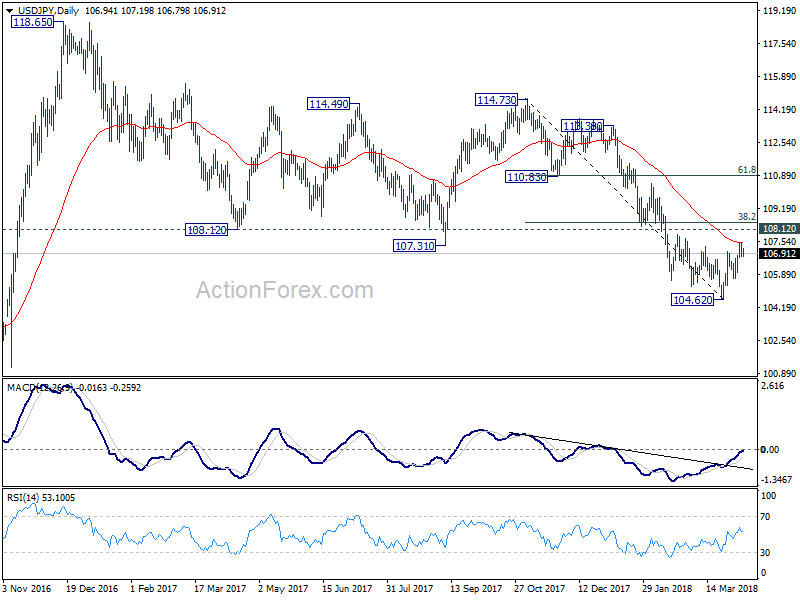Select the 114.730 peak label

tap(496, 99)
